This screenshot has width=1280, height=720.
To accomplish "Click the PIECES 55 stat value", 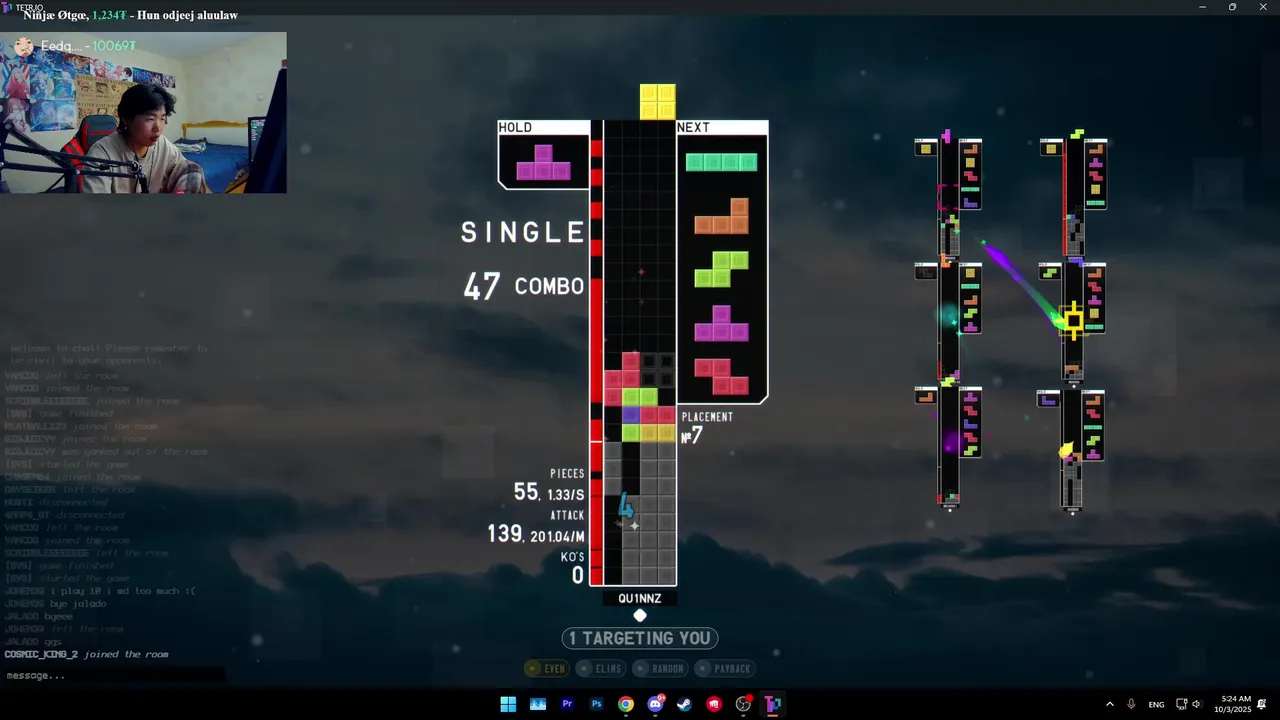I will [x=526, y=492].
